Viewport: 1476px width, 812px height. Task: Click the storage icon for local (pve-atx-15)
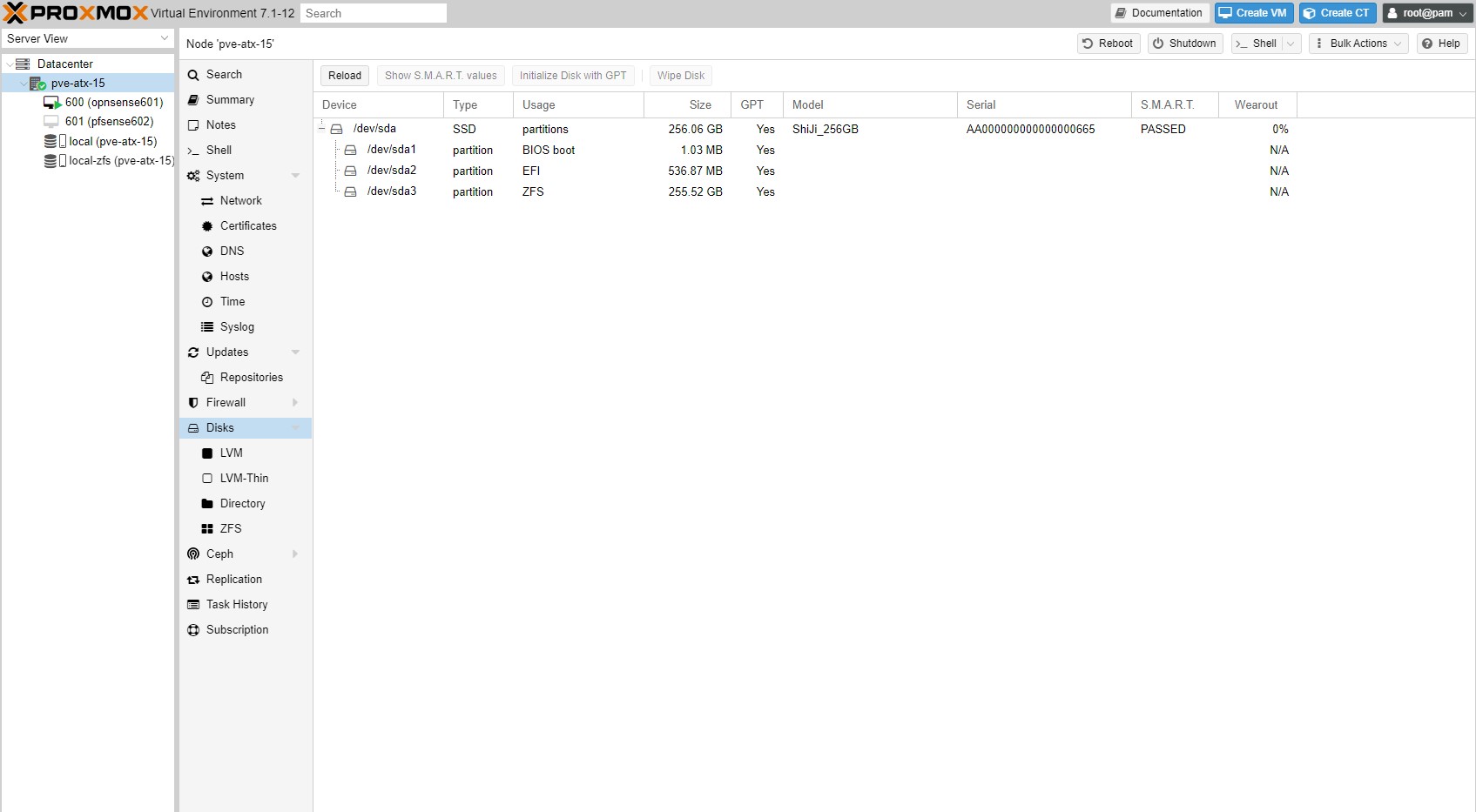click(55, 141)
